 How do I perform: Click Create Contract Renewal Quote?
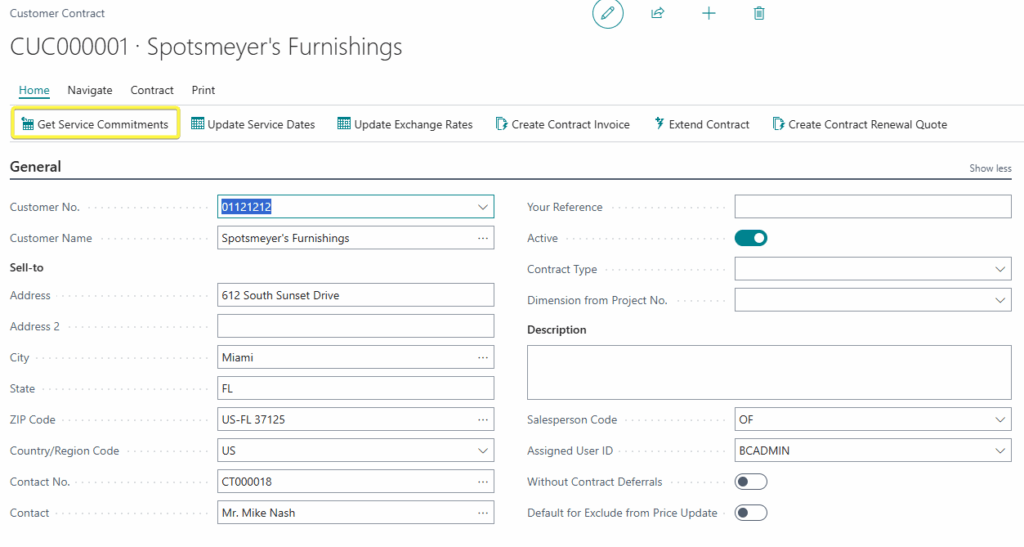859,124
